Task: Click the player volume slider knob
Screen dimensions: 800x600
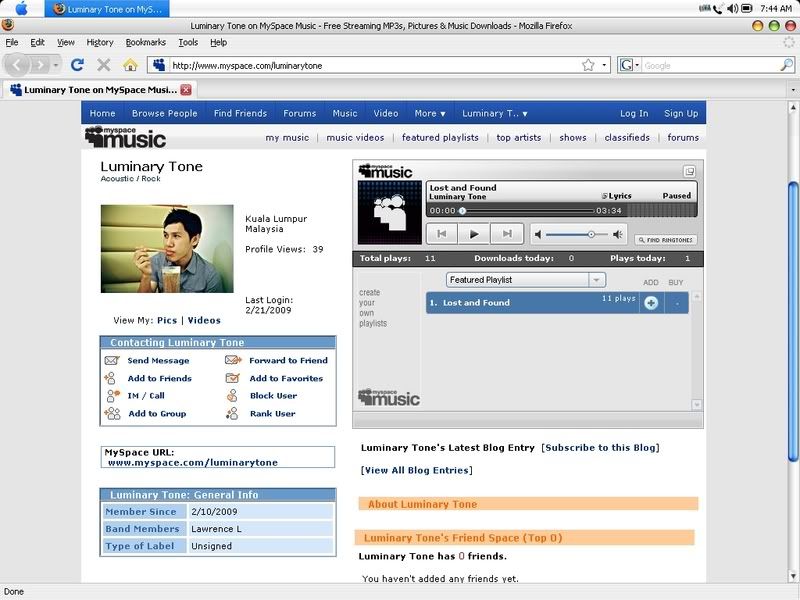Action: (x=591, y=234)
